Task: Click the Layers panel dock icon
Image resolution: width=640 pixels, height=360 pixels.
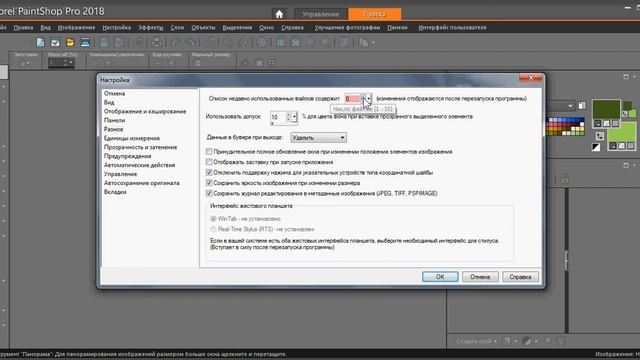Action: pos(626,165)
